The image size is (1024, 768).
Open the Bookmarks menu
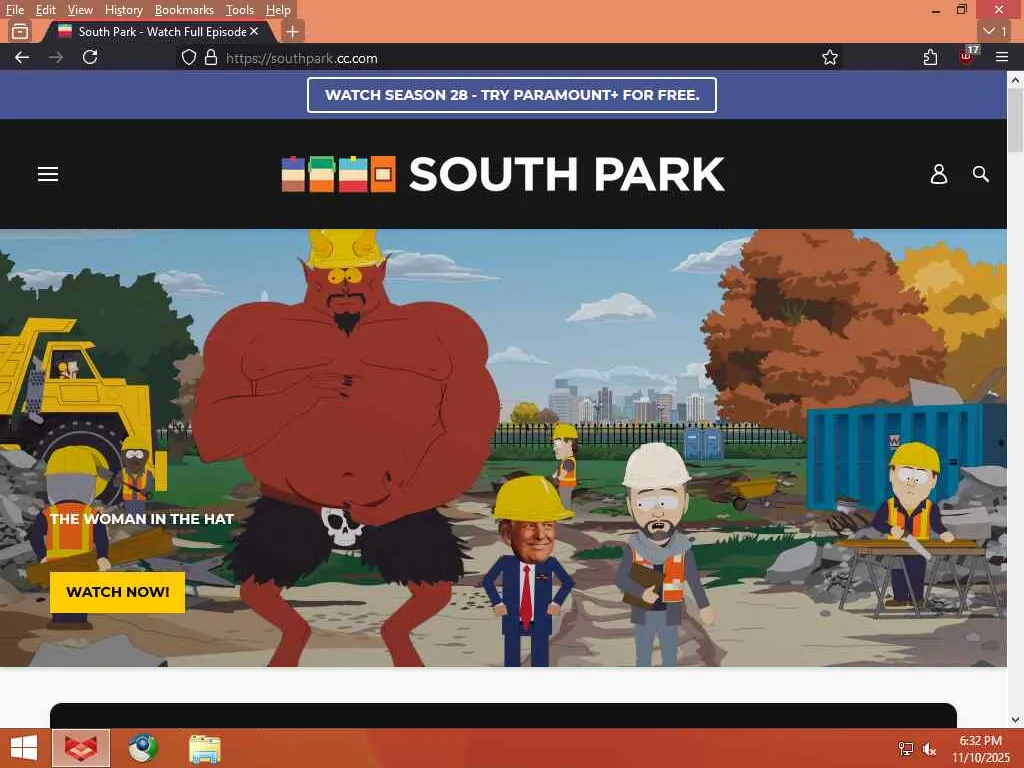[184, 10]
